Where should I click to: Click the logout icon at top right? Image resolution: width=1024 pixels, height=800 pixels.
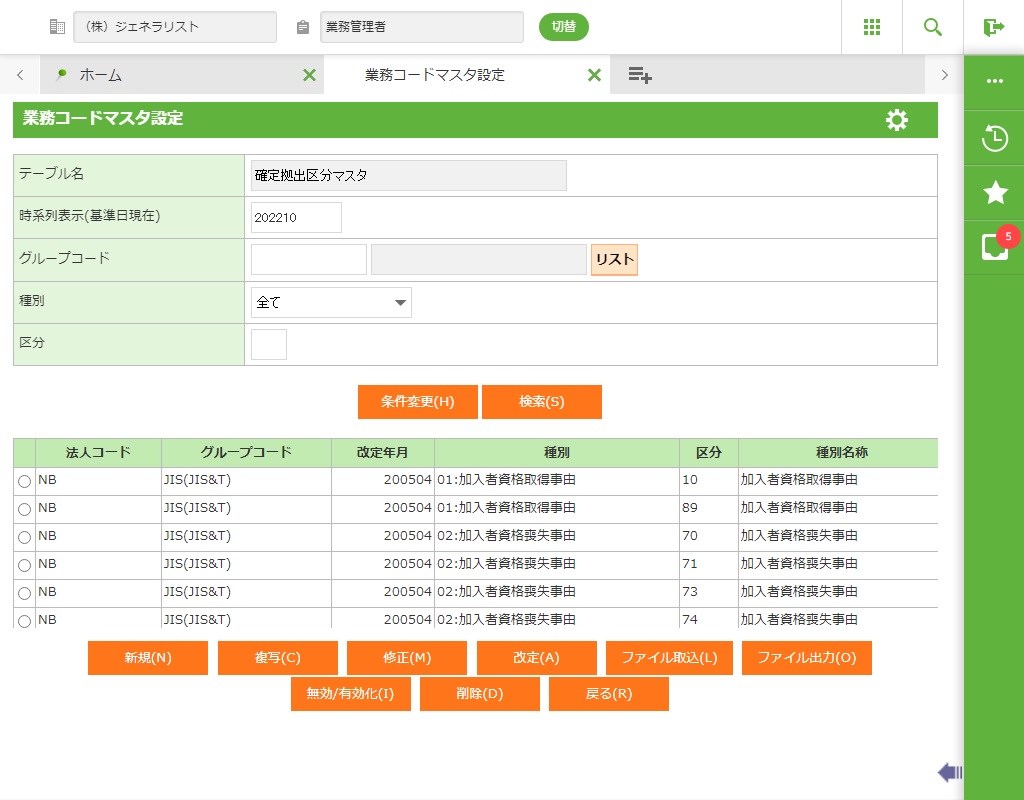993,27
